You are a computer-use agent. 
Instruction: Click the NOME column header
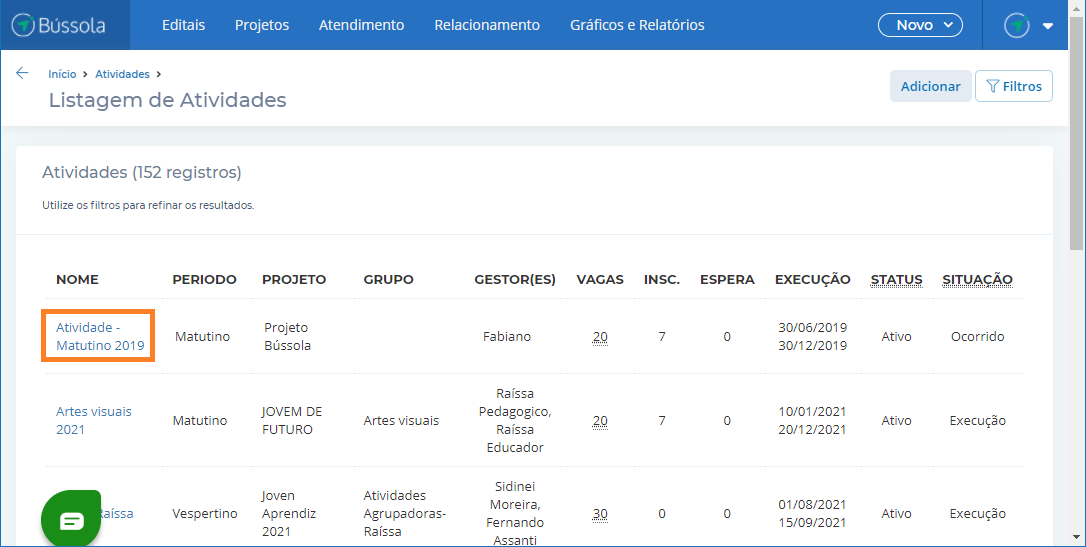[x=77, y=280]
